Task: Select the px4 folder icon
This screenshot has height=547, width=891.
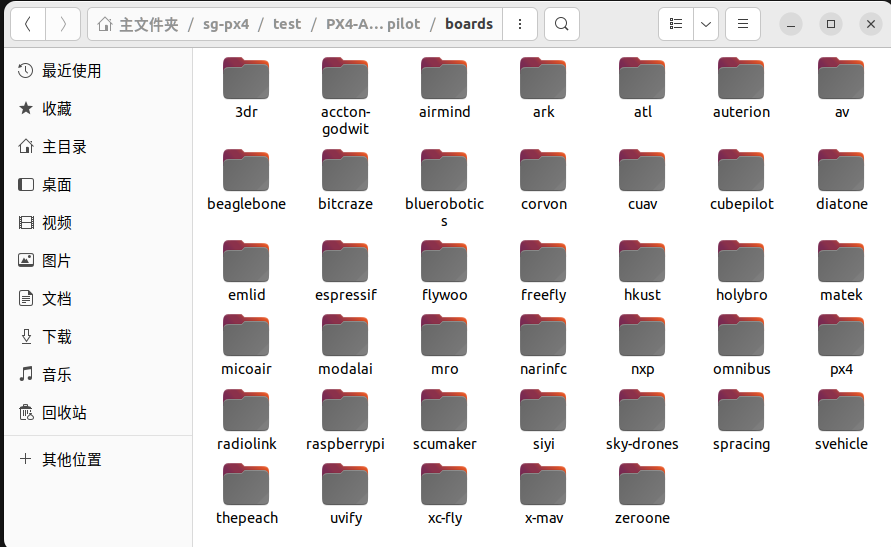Action: (841, 336)
